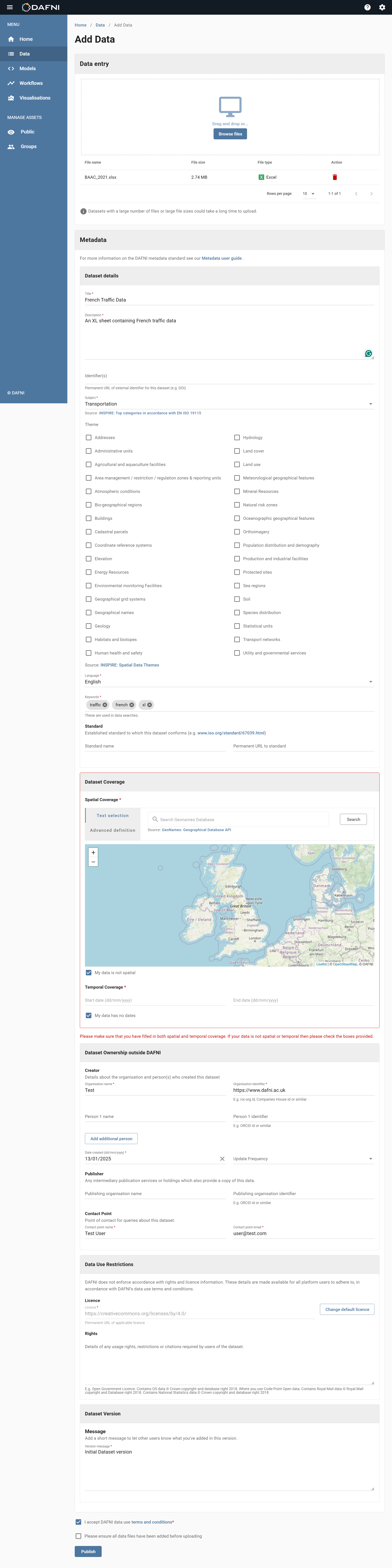Uncheck My data has no dates
Image resolution: width=392 pixels, height=1568 pixels.
[88, 1015]
